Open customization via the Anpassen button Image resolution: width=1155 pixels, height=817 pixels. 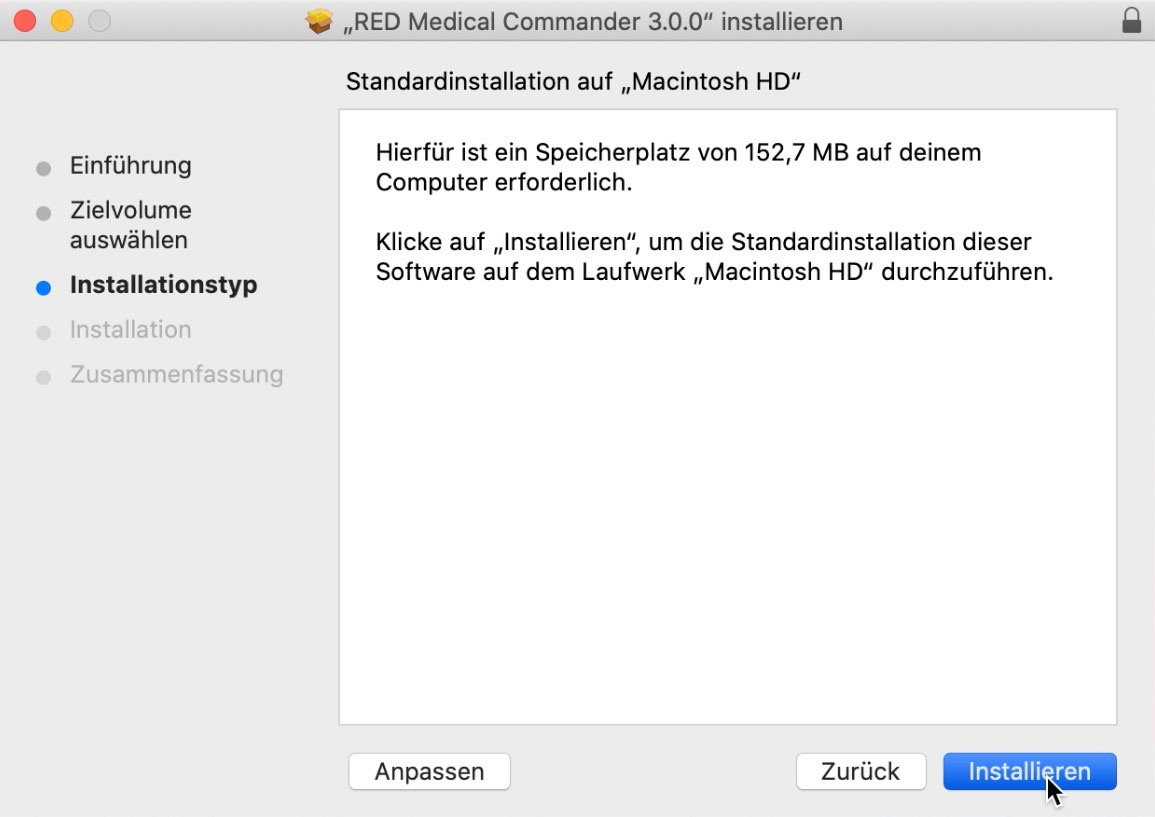(429, 771)
